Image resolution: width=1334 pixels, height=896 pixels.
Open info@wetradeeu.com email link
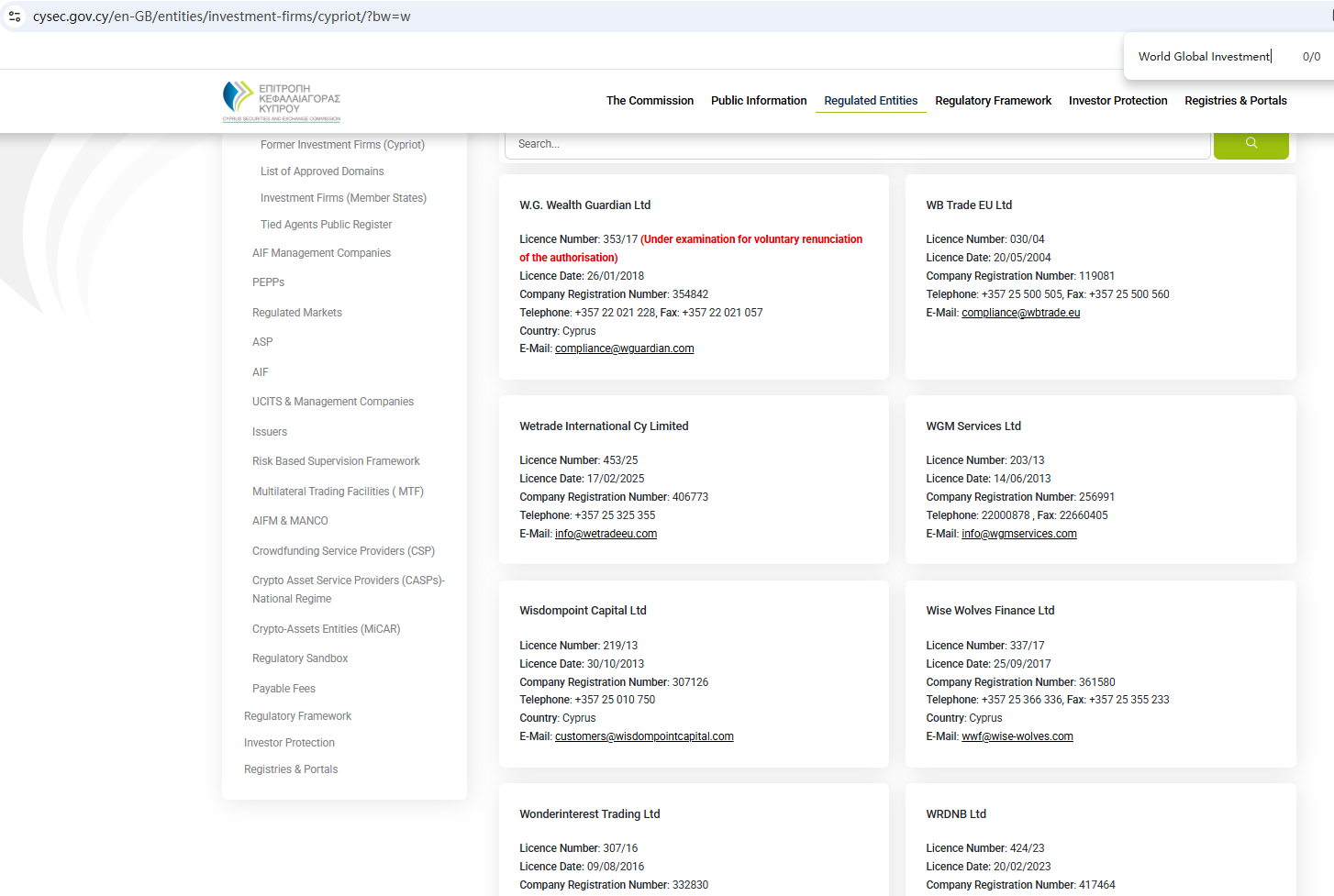pos(606,534)
